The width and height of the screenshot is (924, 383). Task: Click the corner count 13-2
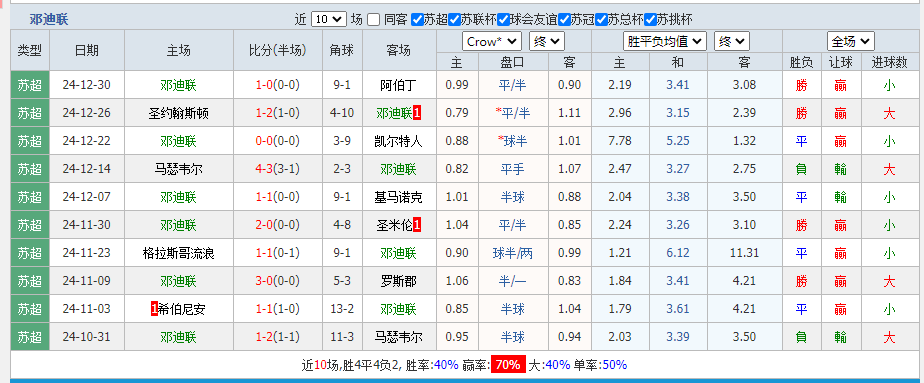342,309
